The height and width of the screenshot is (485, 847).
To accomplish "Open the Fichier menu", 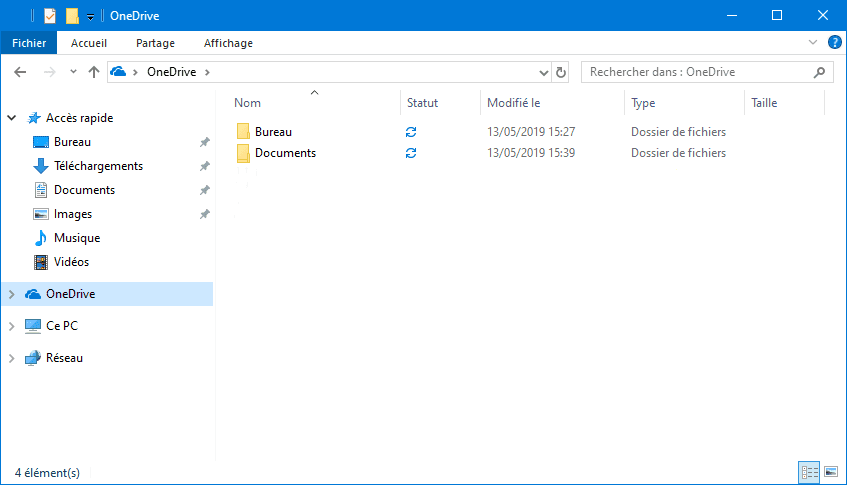I will tap(30, 43).
